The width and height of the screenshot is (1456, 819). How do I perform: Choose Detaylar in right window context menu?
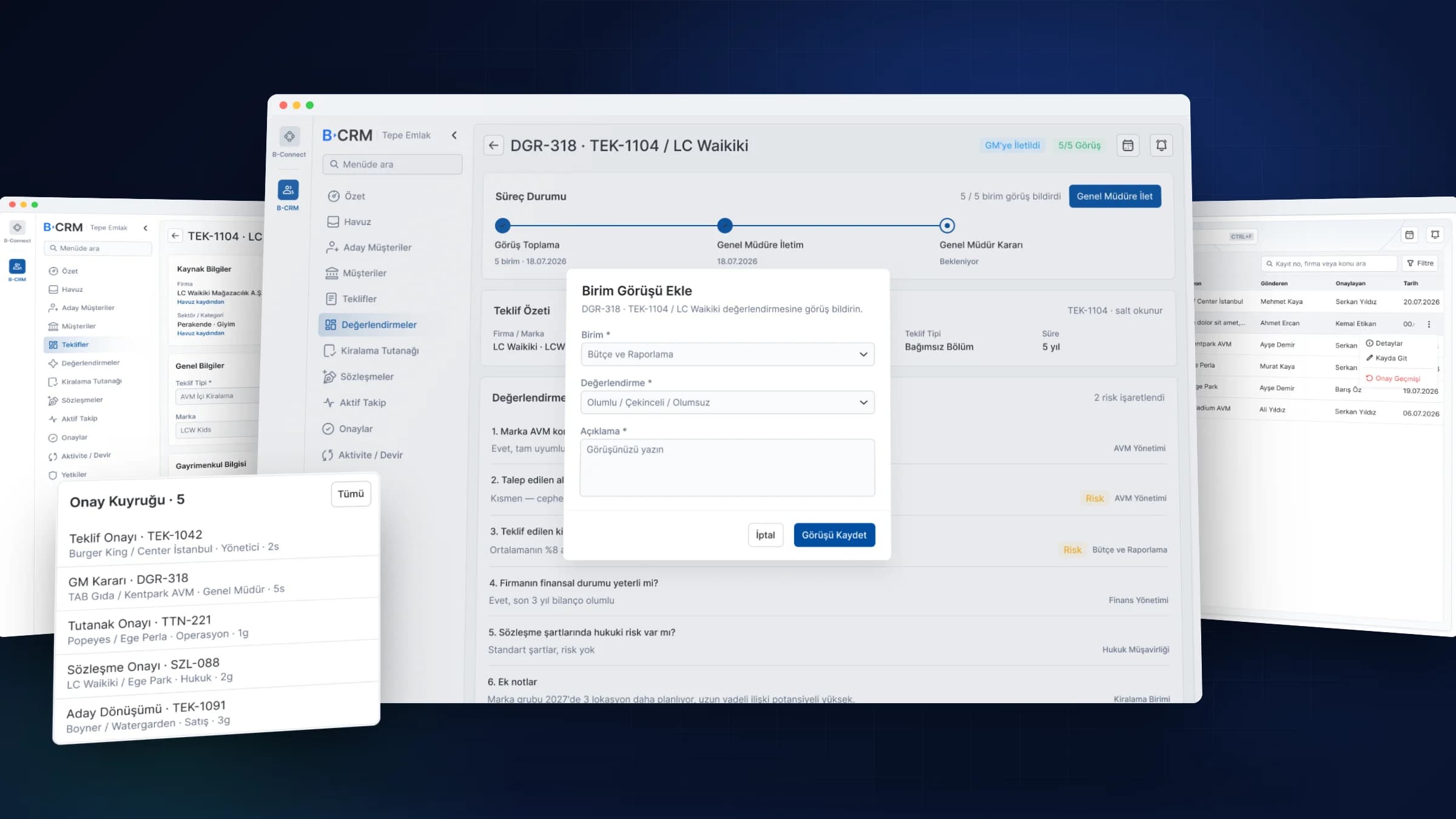tap(1384, 343)
